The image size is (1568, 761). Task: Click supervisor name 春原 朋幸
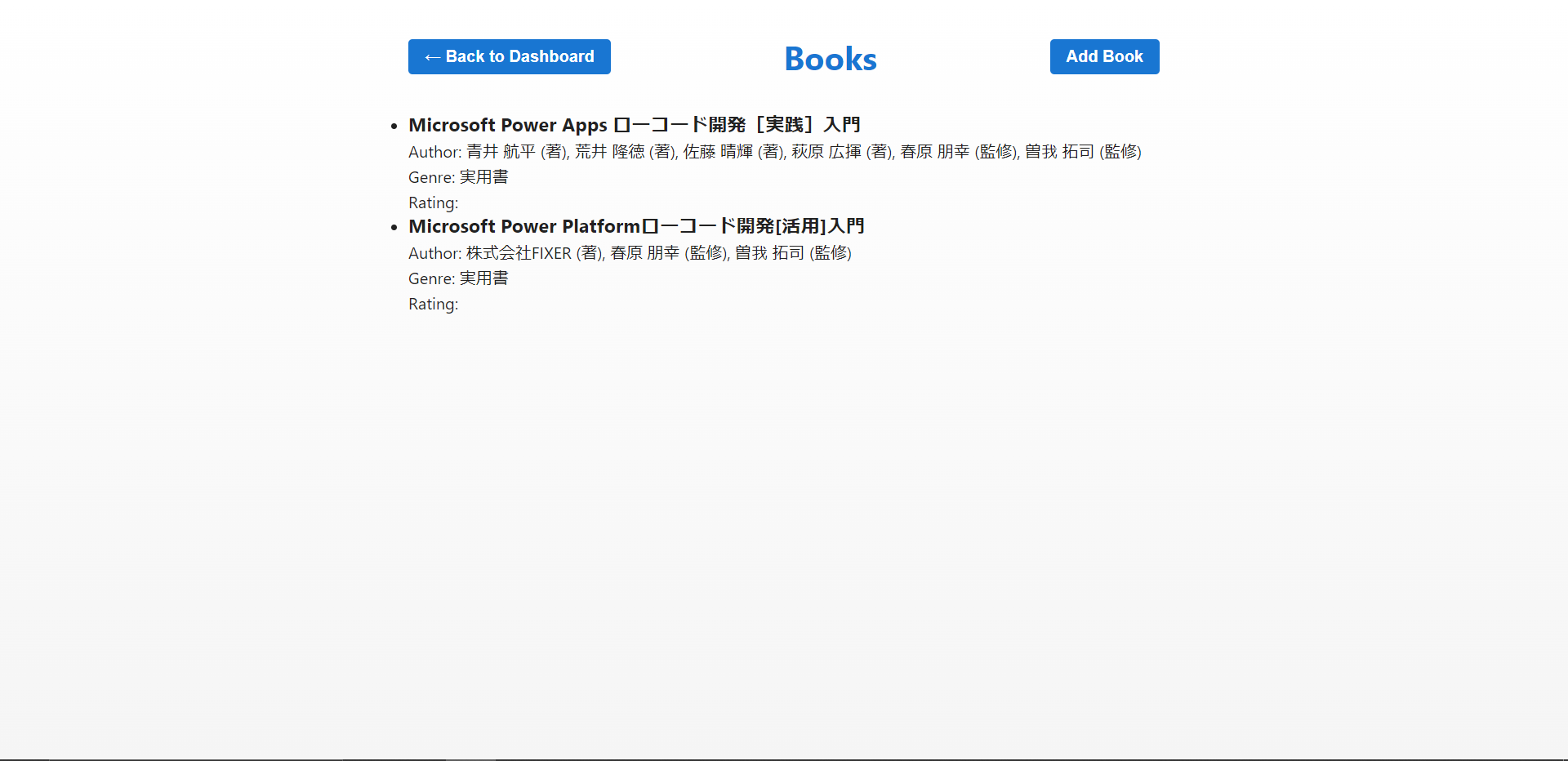click(x=933, y=152)
